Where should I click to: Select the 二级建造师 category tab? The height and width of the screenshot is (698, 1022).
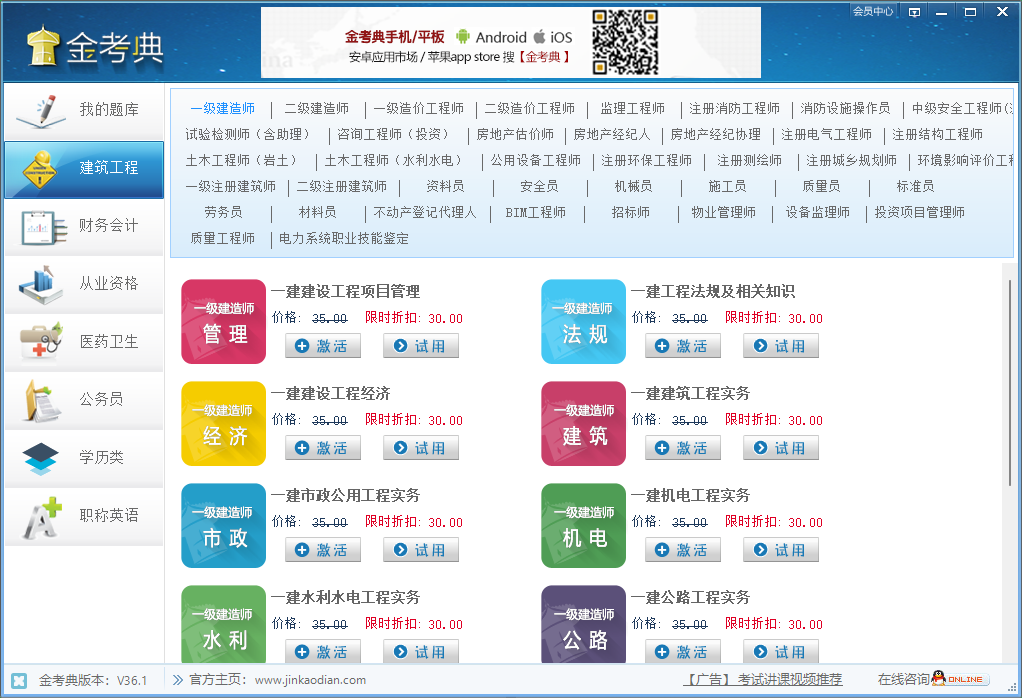(x=317, y=108)
